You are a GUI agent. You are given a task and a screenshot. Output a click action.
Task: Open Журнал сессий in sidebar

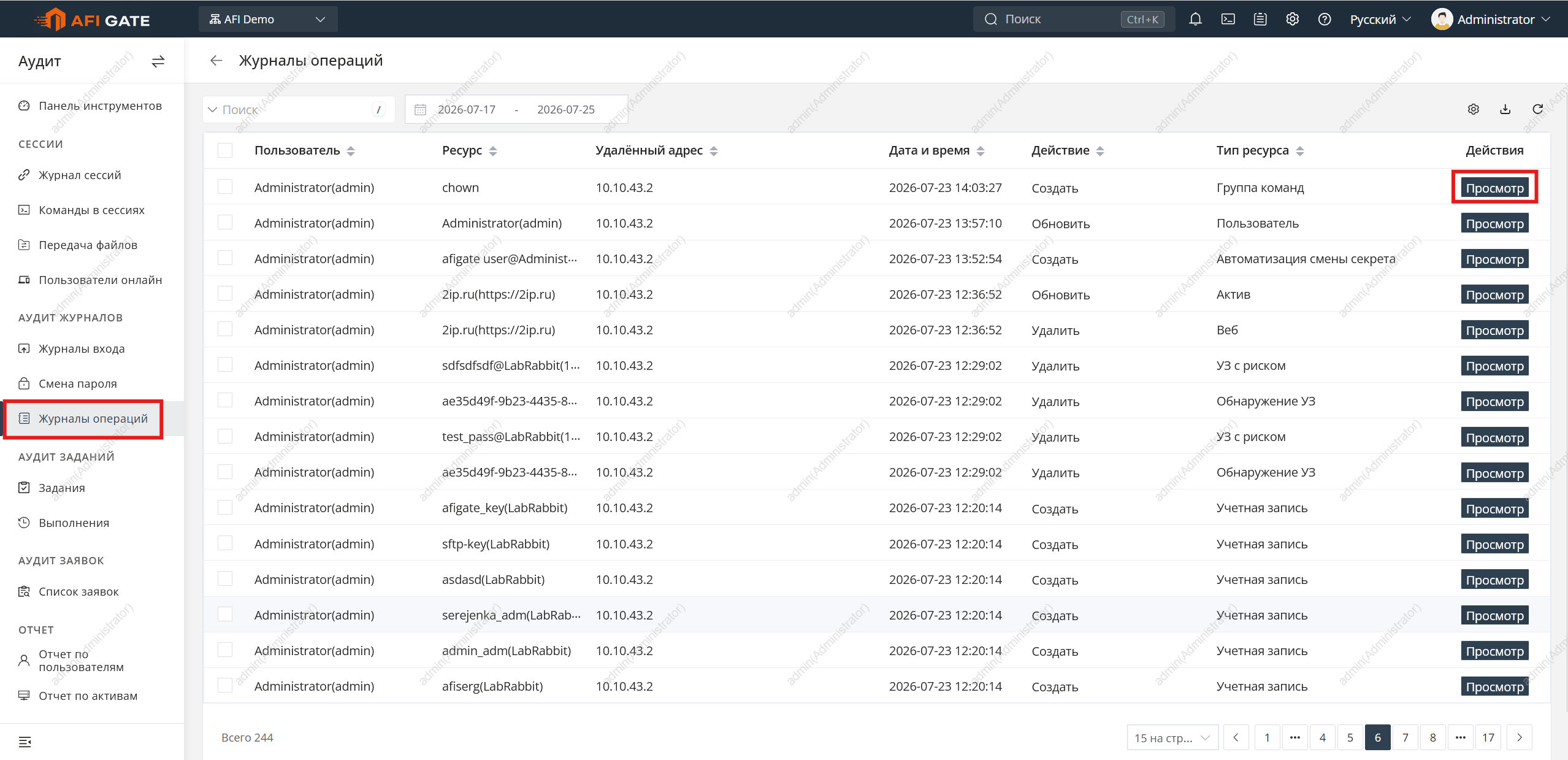92,175
